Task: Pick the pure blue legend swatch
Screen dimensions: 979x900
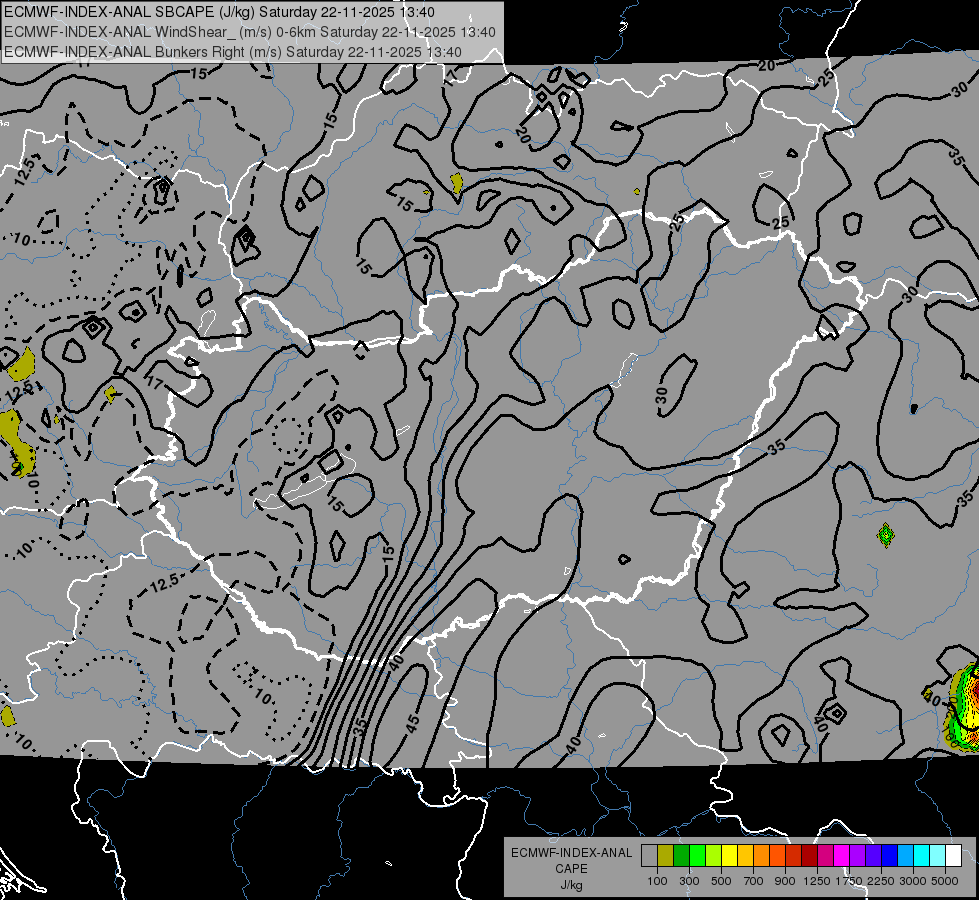Action: (x=889, y=855)
